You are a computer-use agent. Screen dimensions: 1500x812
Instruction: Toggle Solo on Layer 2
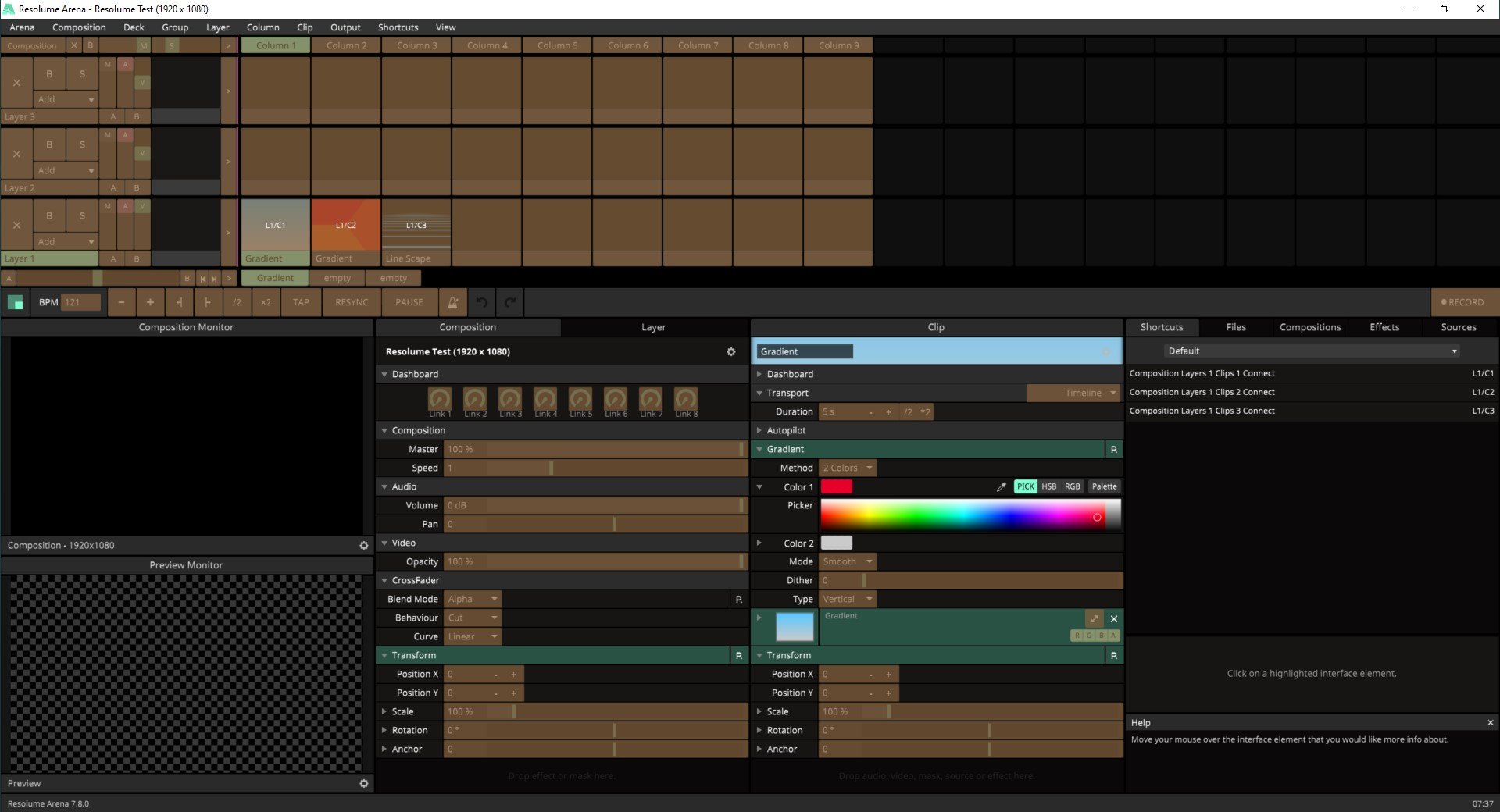point(82,144)
